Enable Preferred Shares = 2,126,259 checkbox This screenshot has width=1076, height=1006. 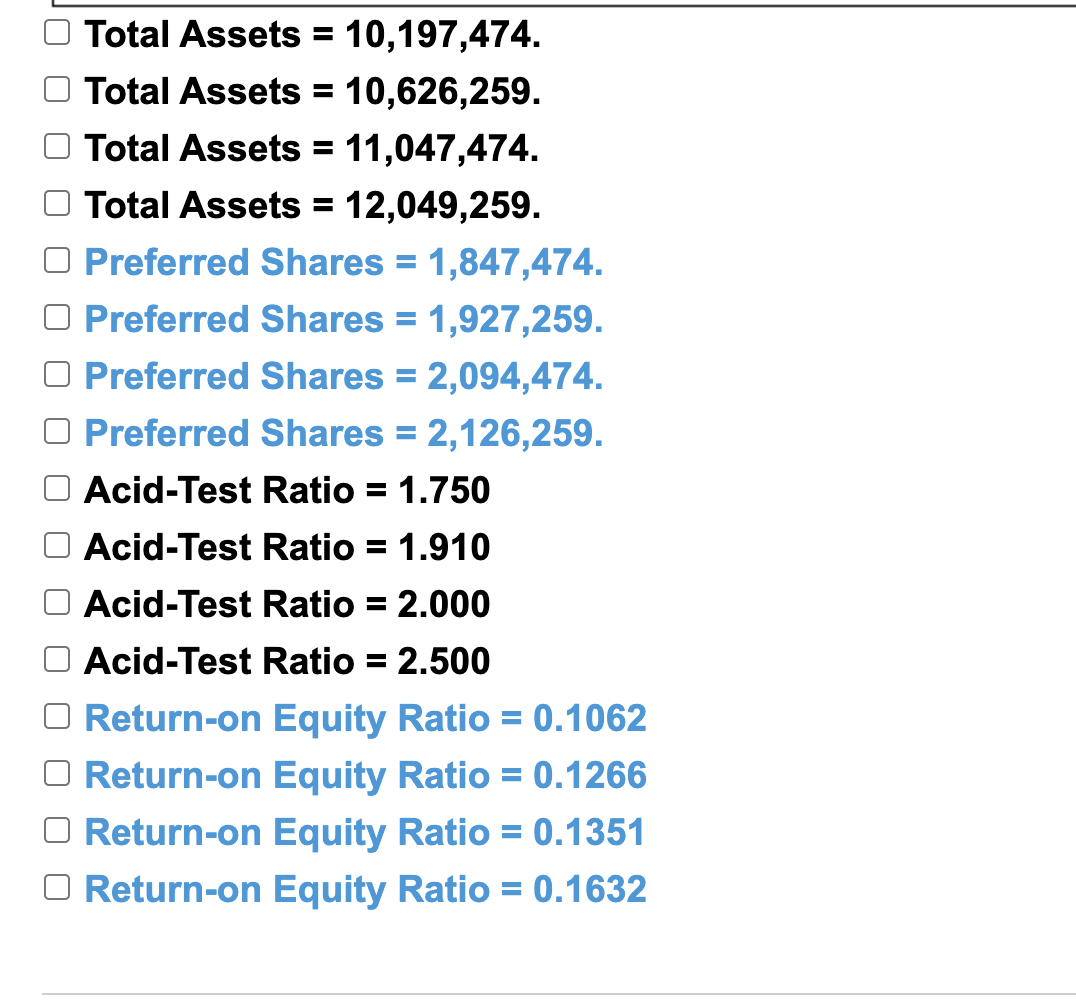click(x=57, y=431)
